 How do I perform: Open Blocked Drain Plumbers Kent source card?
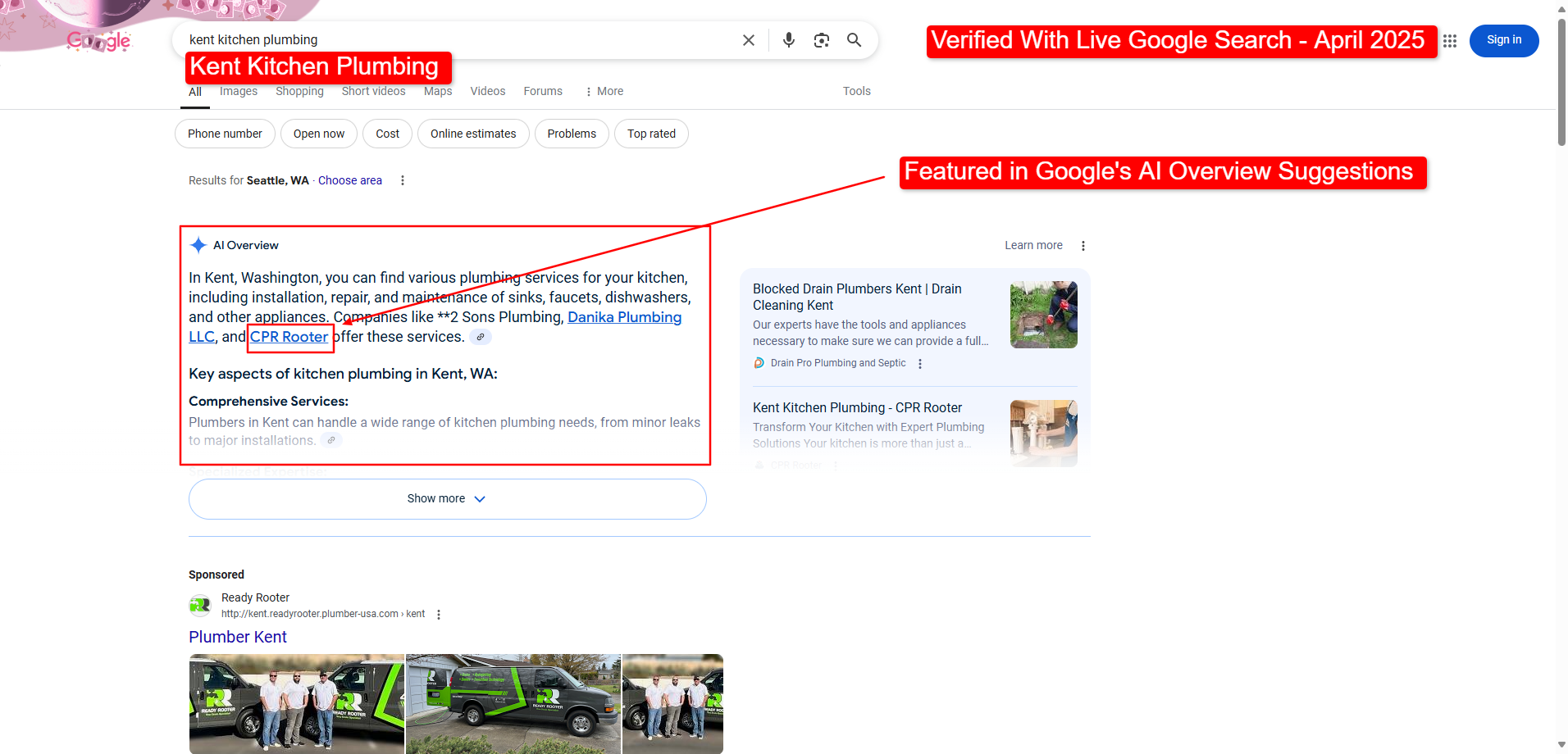[x=857, y=297]
